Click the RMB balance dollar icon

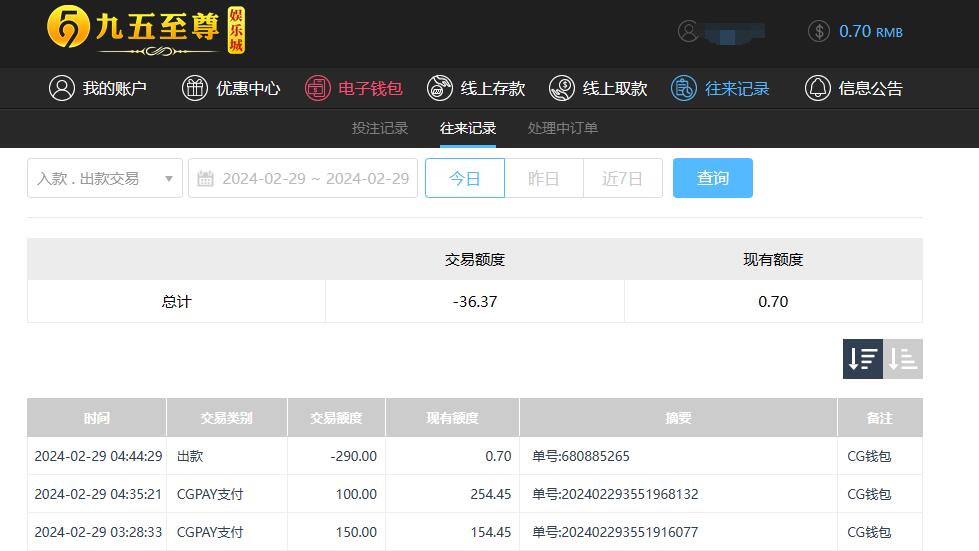point(818,31)
